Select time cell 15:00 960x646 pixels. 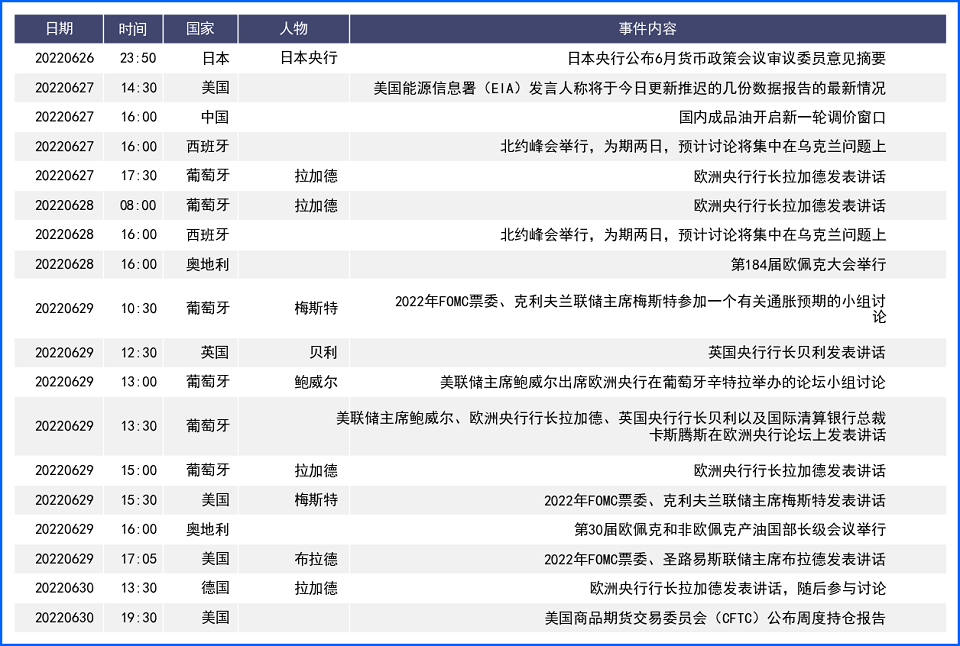coord(138,470)
